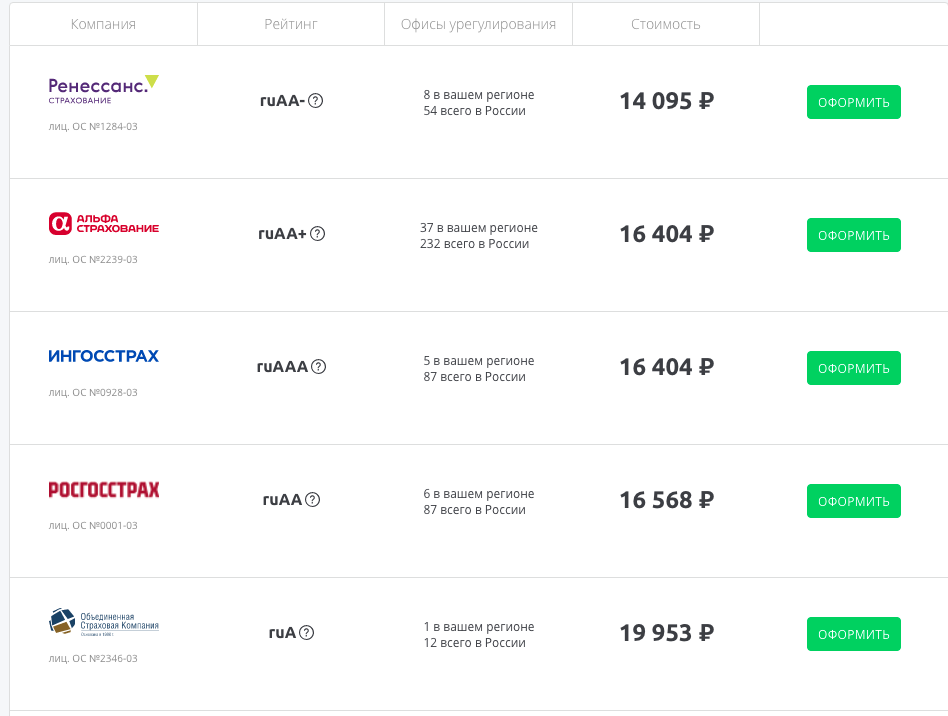Click the Компания column header
Screen dimensions: 948x716
pos(103,24)
